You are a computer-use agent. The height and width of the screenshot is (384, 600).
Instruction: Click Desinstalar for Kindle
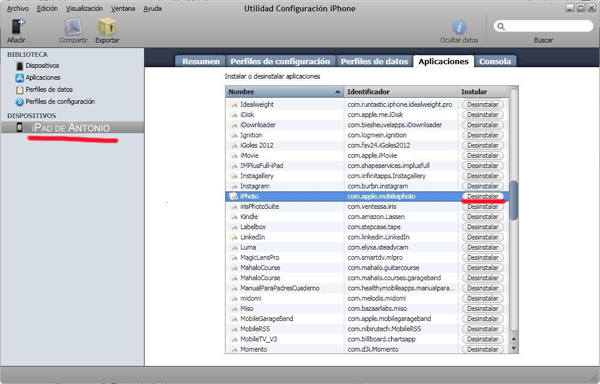point(483,216)
